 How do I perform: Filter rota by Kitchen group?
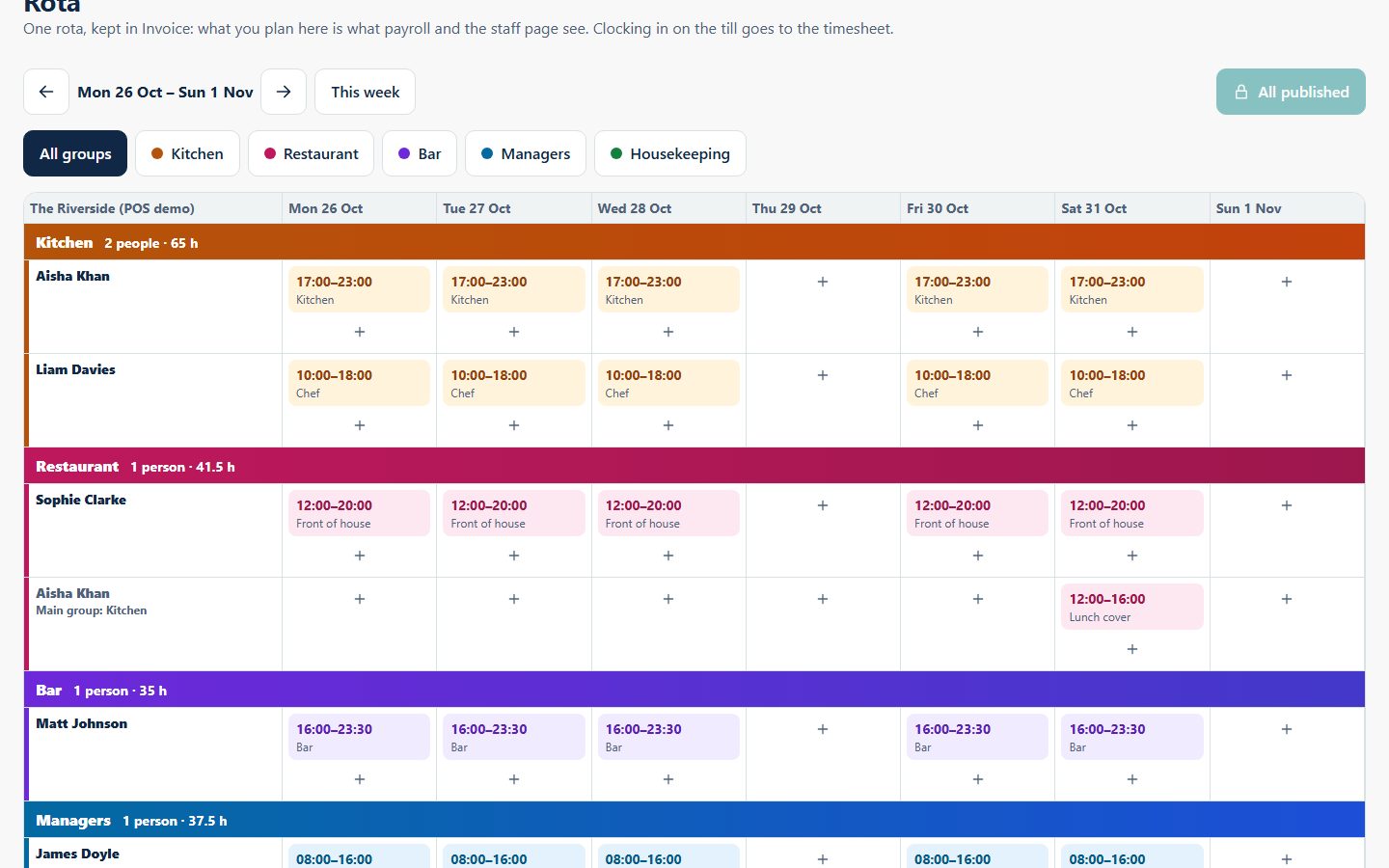[x=187, y=153]
